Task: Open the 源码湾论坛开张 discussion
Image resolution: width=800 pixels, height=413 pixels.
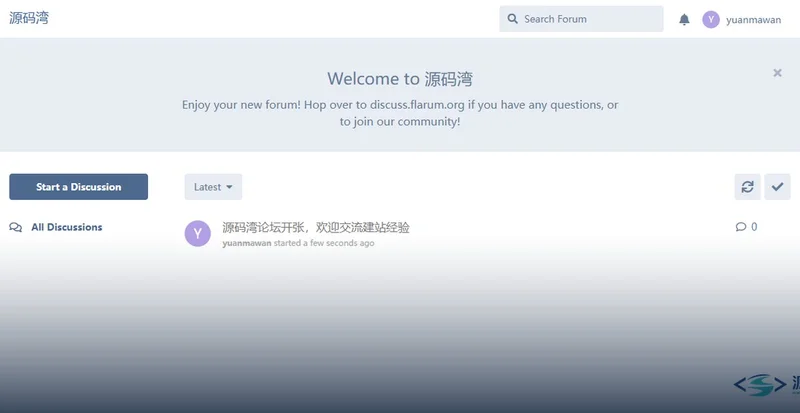Action: [316, 227]
